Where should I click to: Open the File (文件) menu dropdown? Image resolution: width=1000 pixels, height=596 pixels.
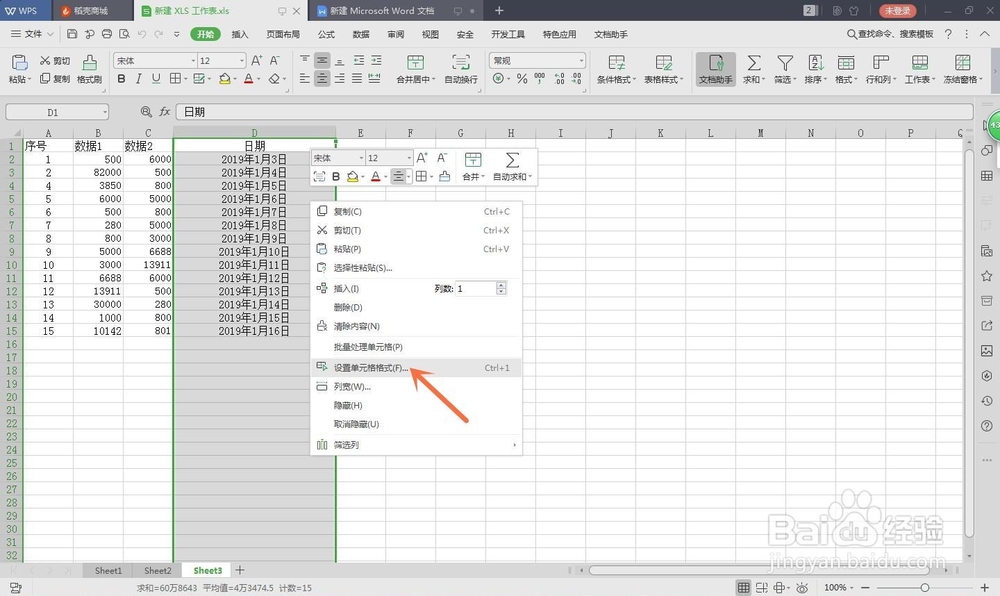(33, 34)
